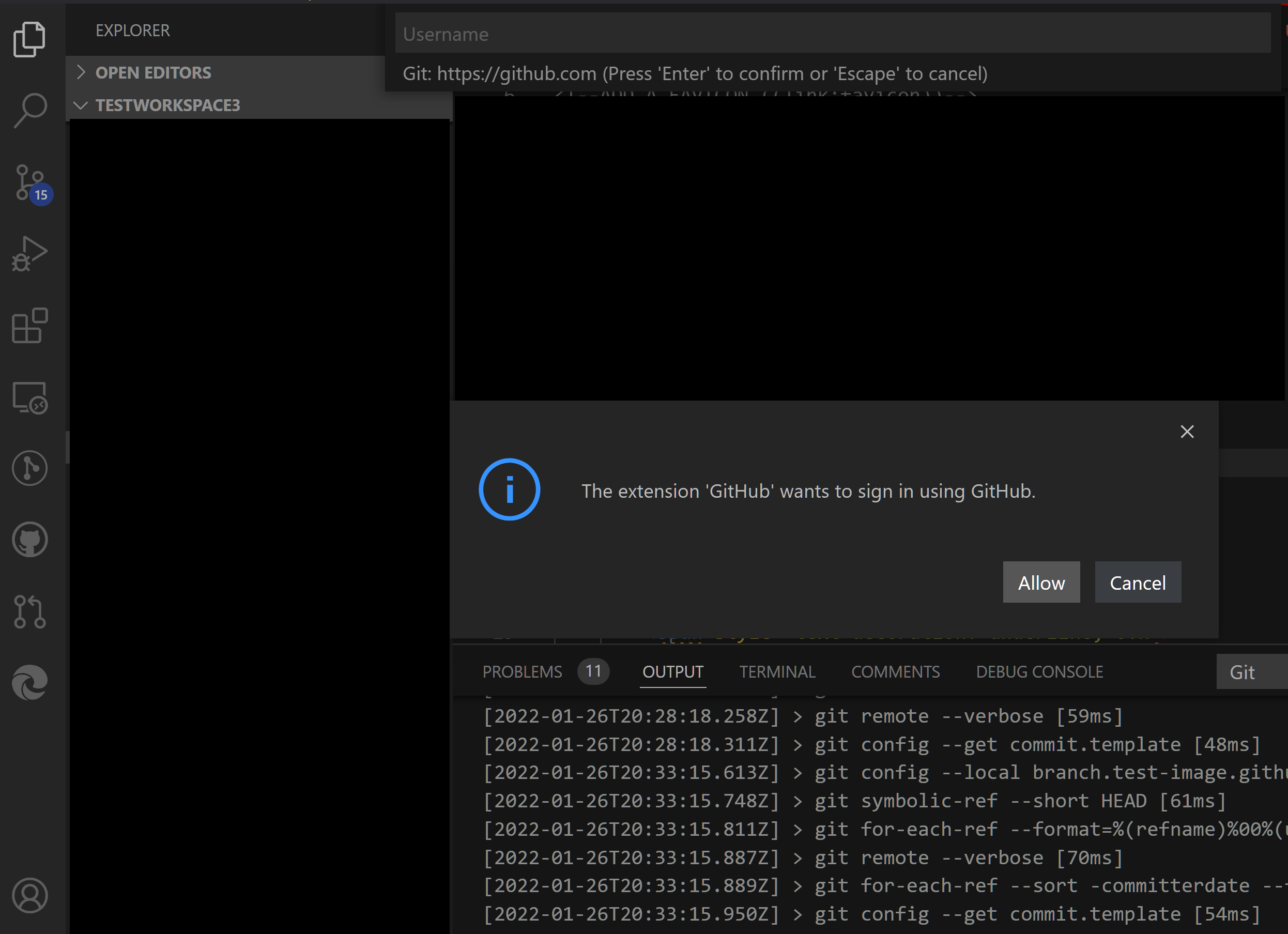1288x934 pixels.
Task: Select the Output panel tab
Action: coord(673,672)
